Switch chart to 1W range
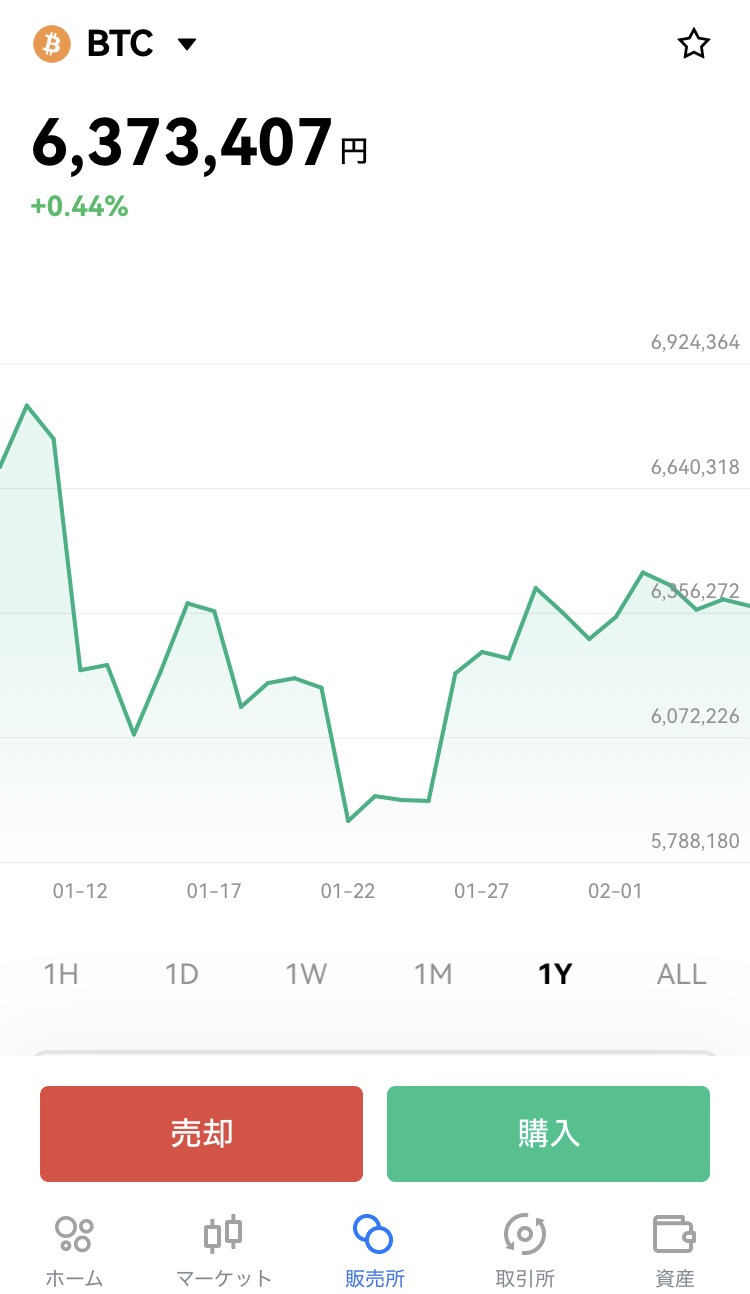Screen dimensions: 750x1294 pos(306,974)
